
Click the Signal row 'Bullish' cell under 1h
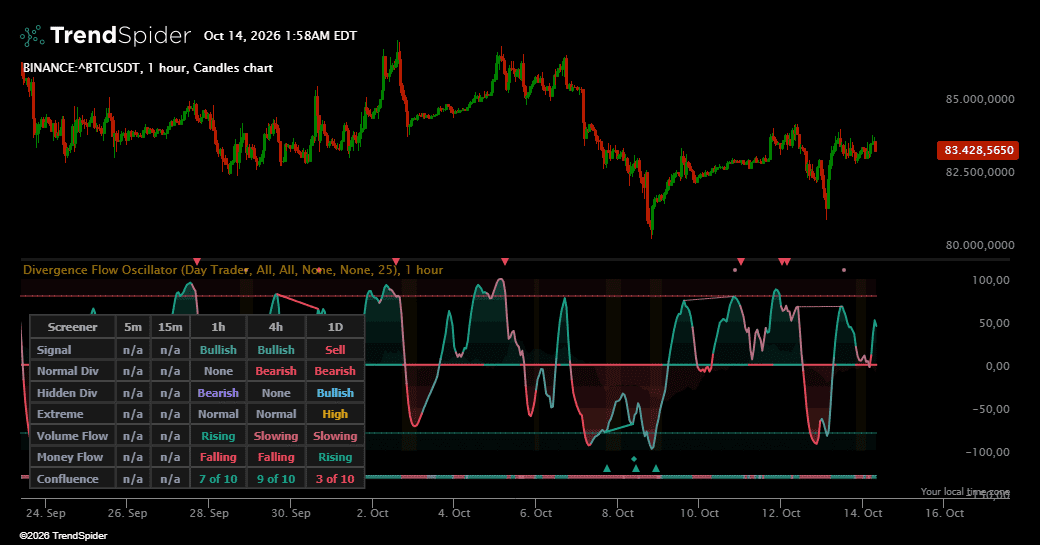(218, 349)
